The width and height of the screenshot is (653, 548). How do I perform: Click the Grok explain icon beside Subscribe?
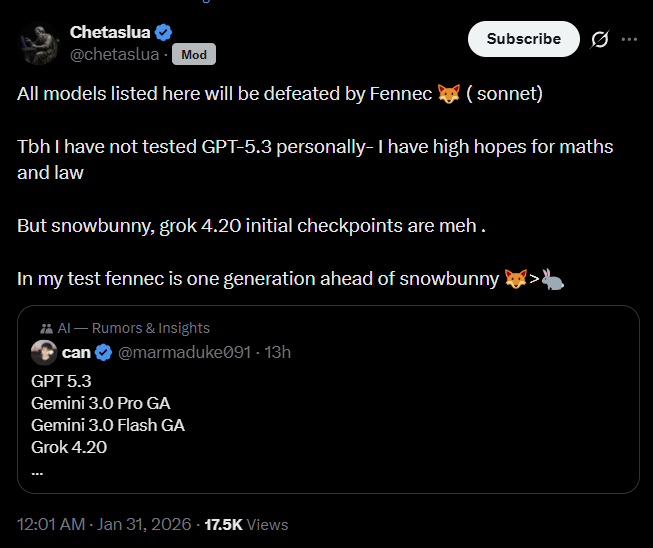[x=600, y=39]
